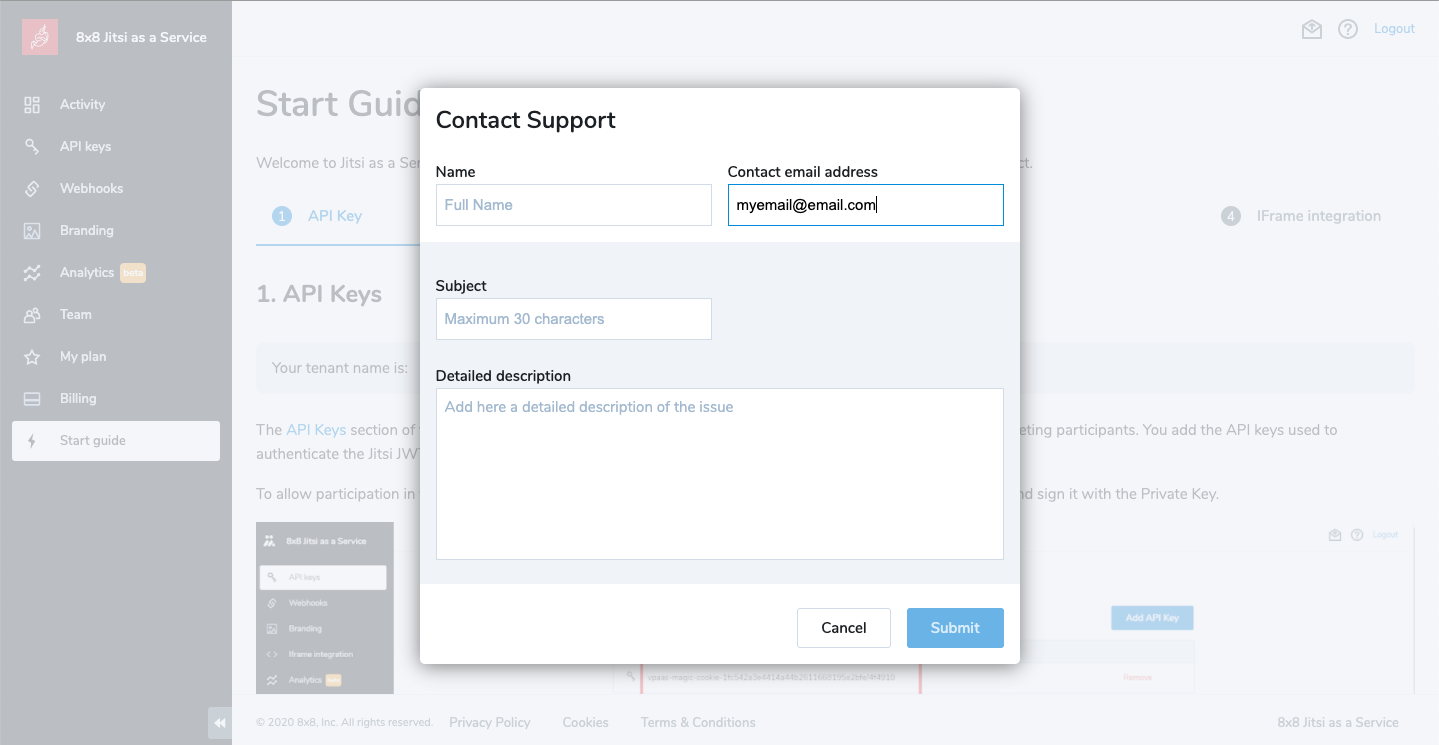Click the My plan star icon

click(32, 357)
